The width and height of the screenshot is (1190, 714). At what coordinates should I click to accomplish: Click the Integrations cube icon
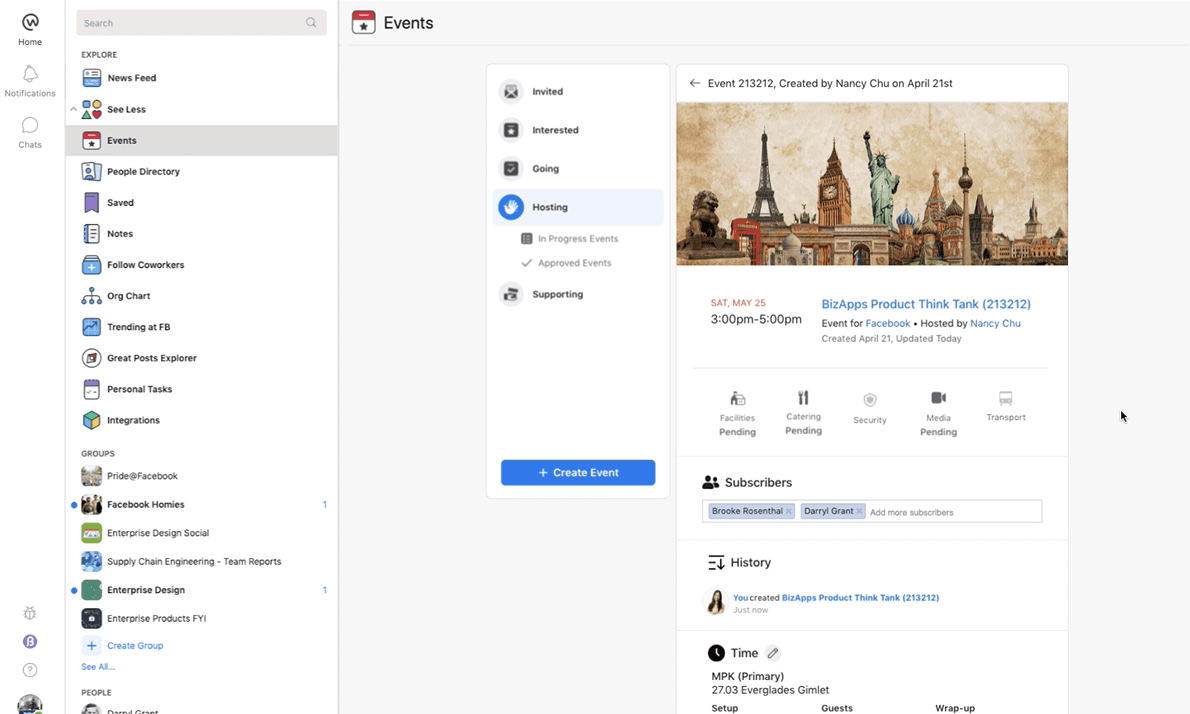coord(91,420)
